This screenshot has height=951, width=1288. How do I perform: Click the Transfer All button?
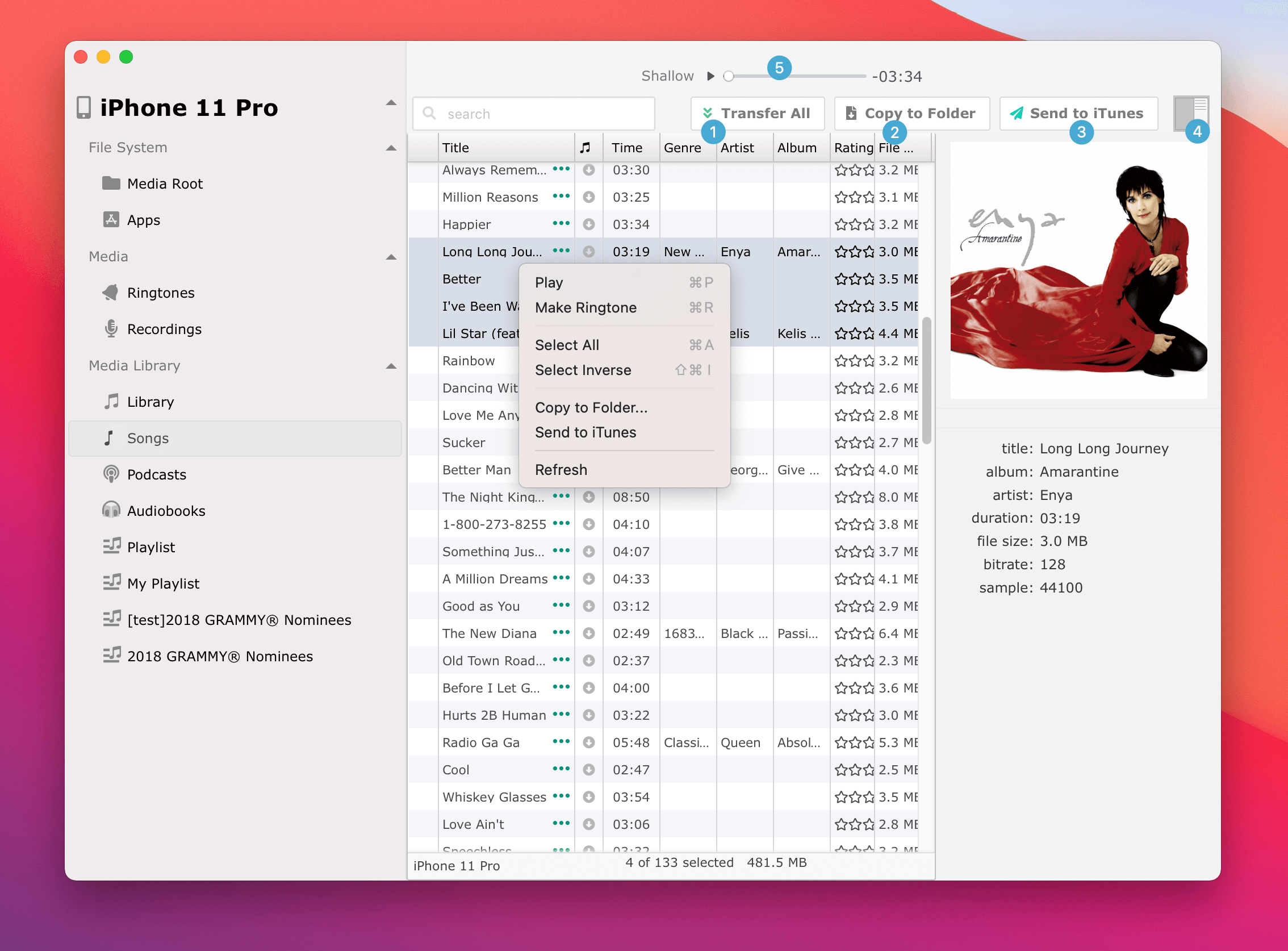(x=758, y=114)
